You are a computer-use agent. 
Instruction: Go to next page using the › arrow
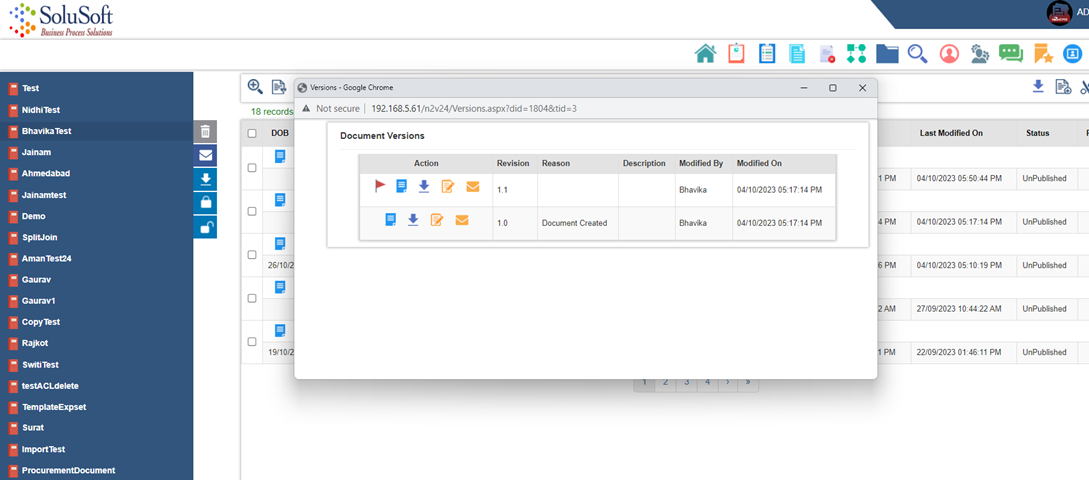pos(727,382)
